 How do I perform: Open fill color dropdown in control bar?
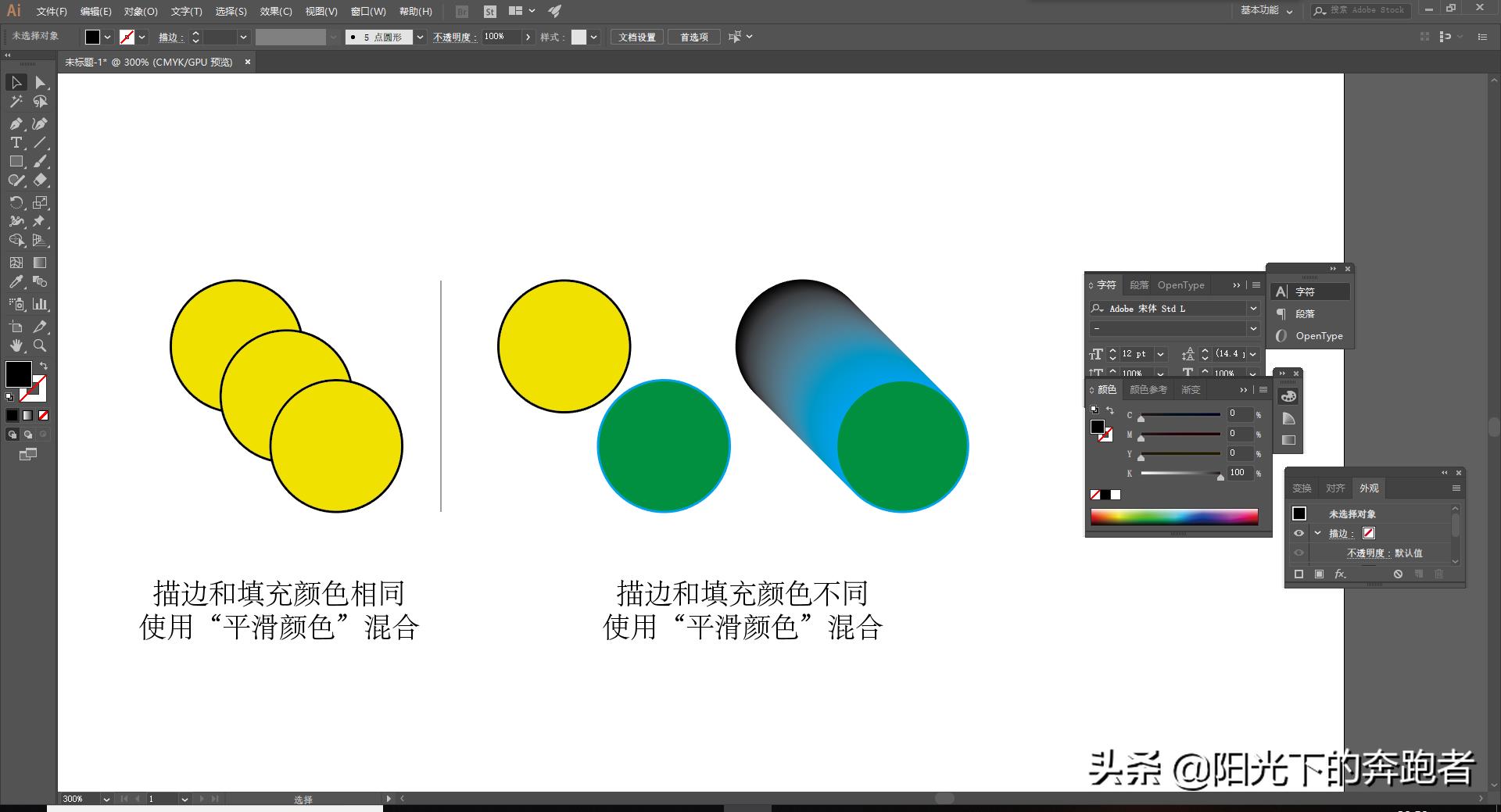tap(107, 37)
